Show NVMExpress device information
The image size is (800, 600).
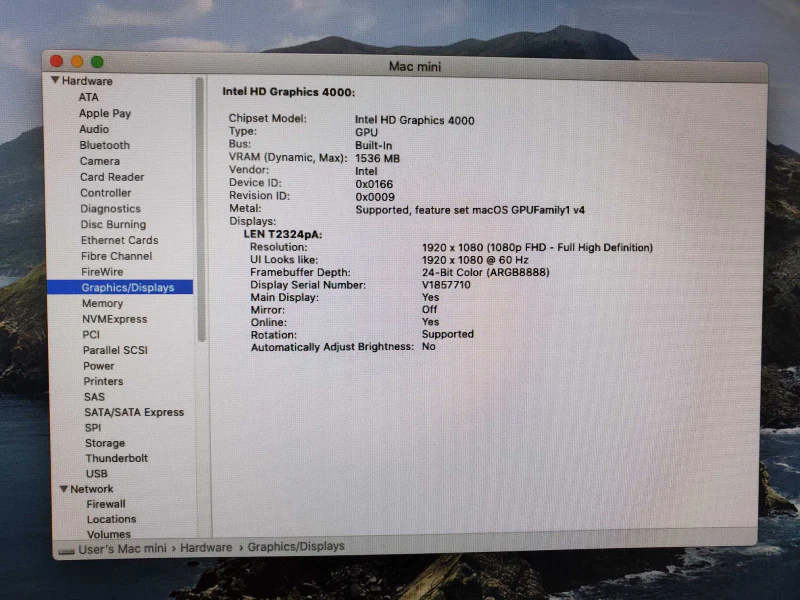pyautogui.click(x=114, y=319)
